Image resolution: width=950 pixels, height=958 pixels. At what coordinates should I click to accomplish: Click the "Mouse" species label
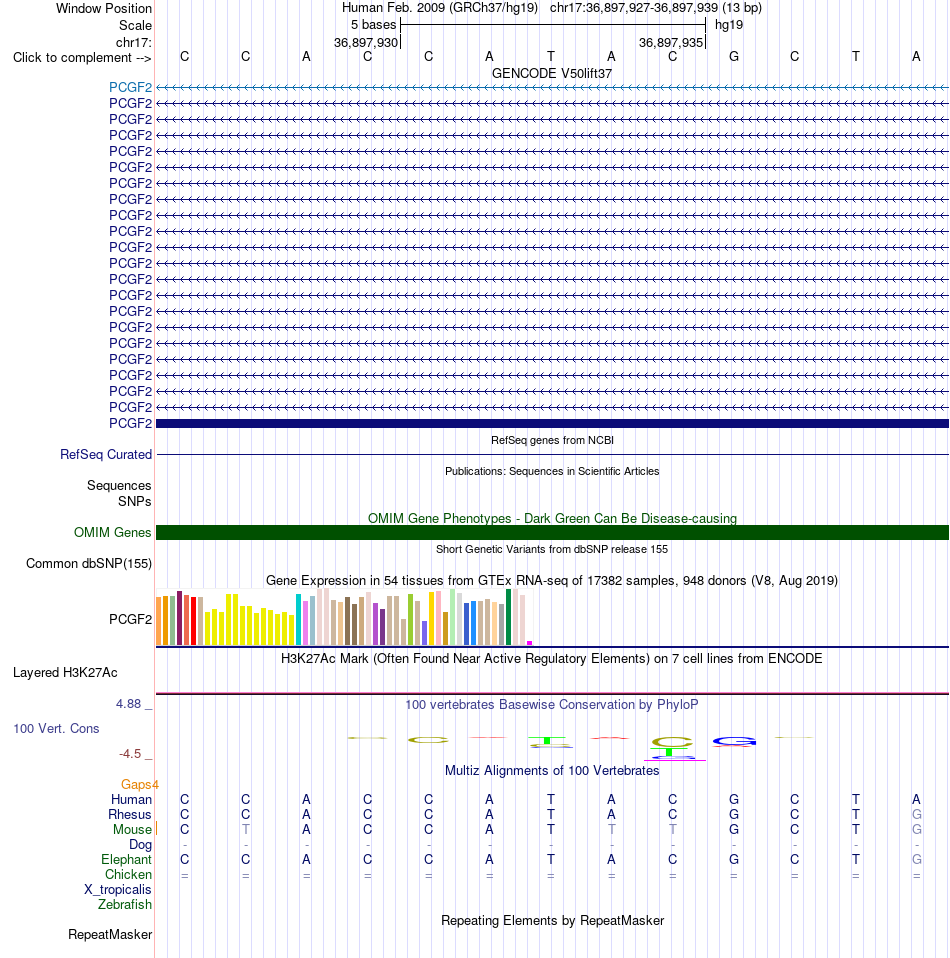click(x=132, y=830)
